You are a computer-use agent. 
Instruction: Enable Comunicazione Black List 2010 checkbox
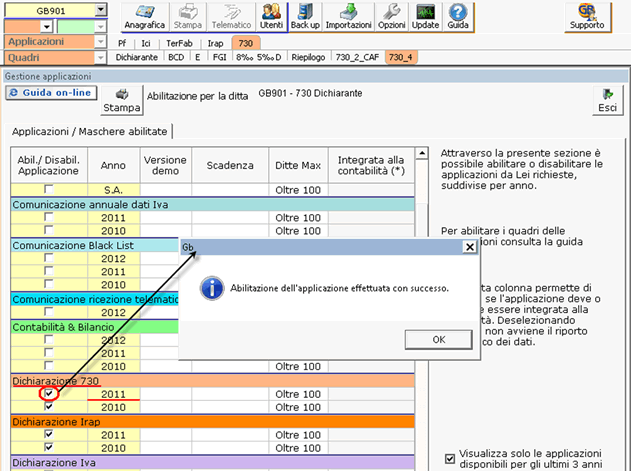pyautogui.click(x=49, y=284)
